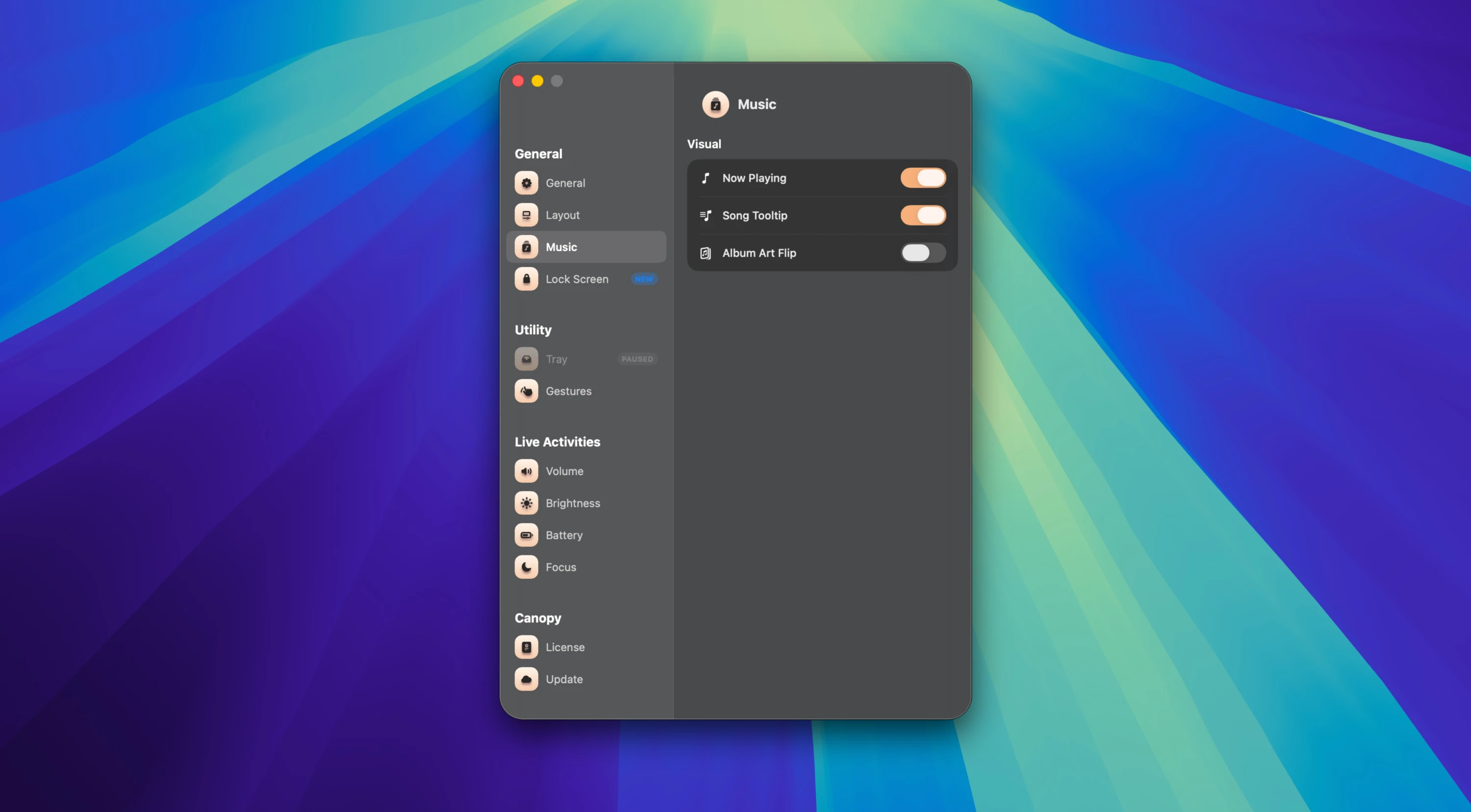This screenshot has height=812, width=1471.
Task: Click the Canopy section heading
Action: point(537,618)
